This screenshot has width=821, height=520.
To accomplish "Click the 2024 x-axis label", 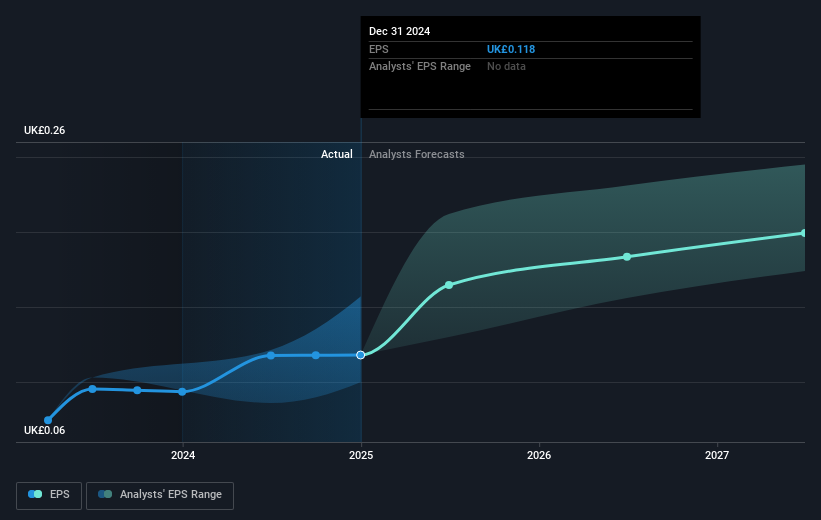I will [183, 455].
